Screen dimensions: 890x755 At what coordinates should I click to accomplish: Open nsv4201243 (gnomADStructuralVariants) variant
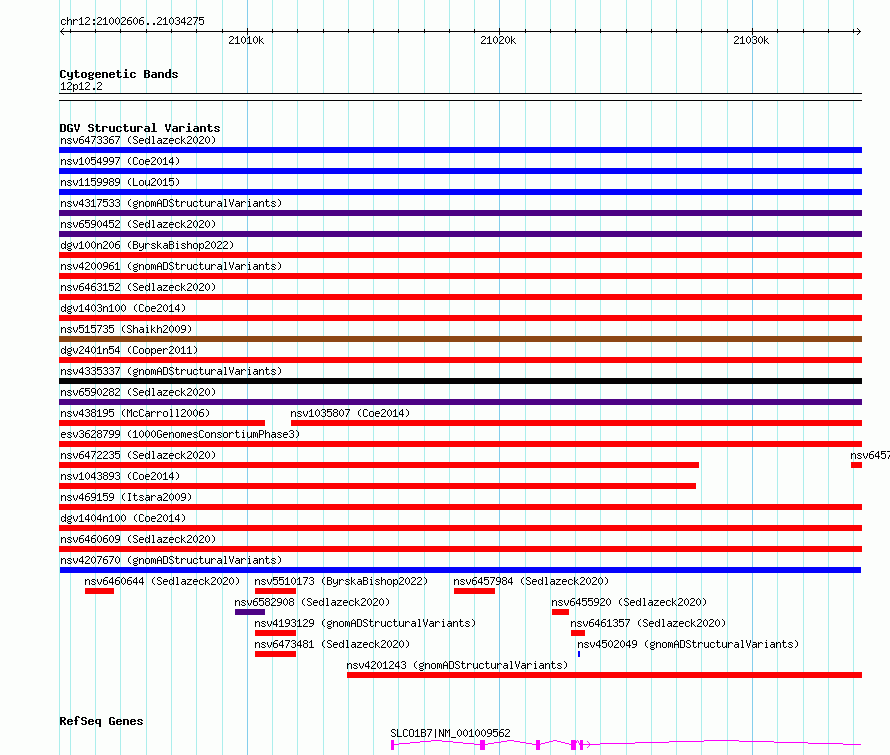pyautogui.click(x=457, y=665)
